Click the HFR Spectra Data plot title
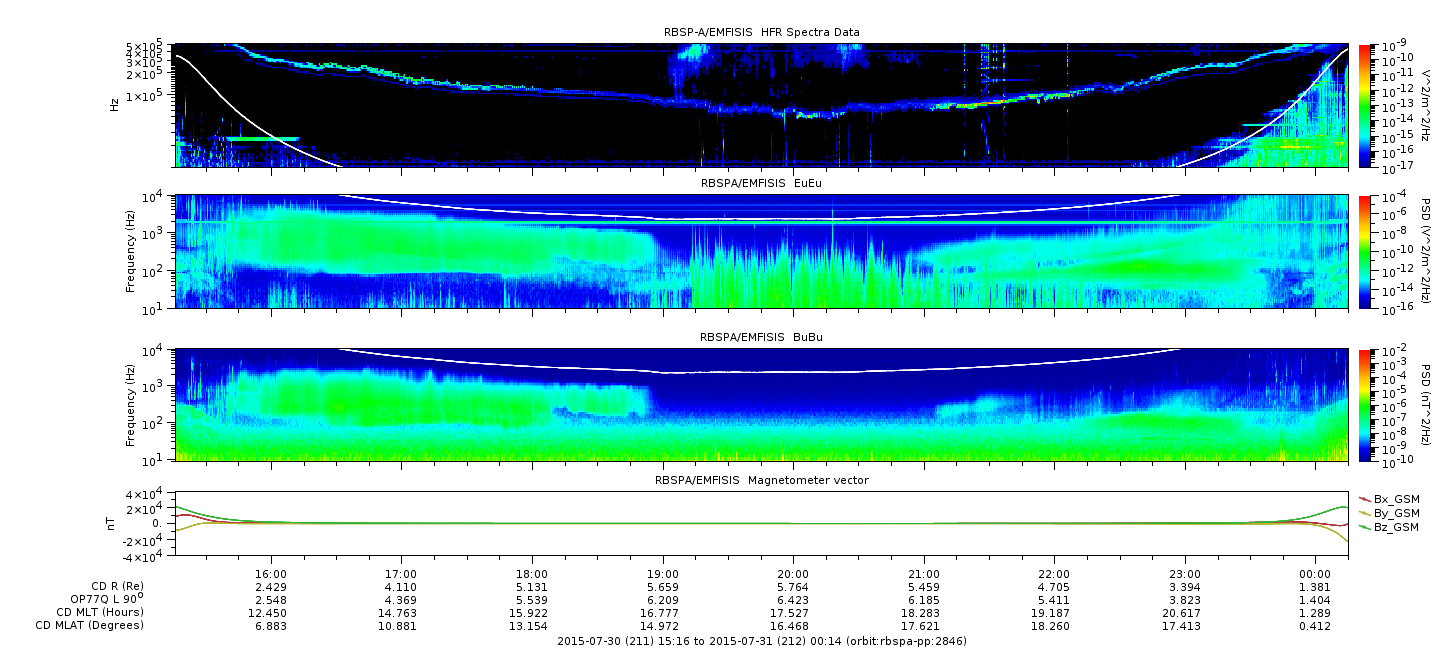 761,32
